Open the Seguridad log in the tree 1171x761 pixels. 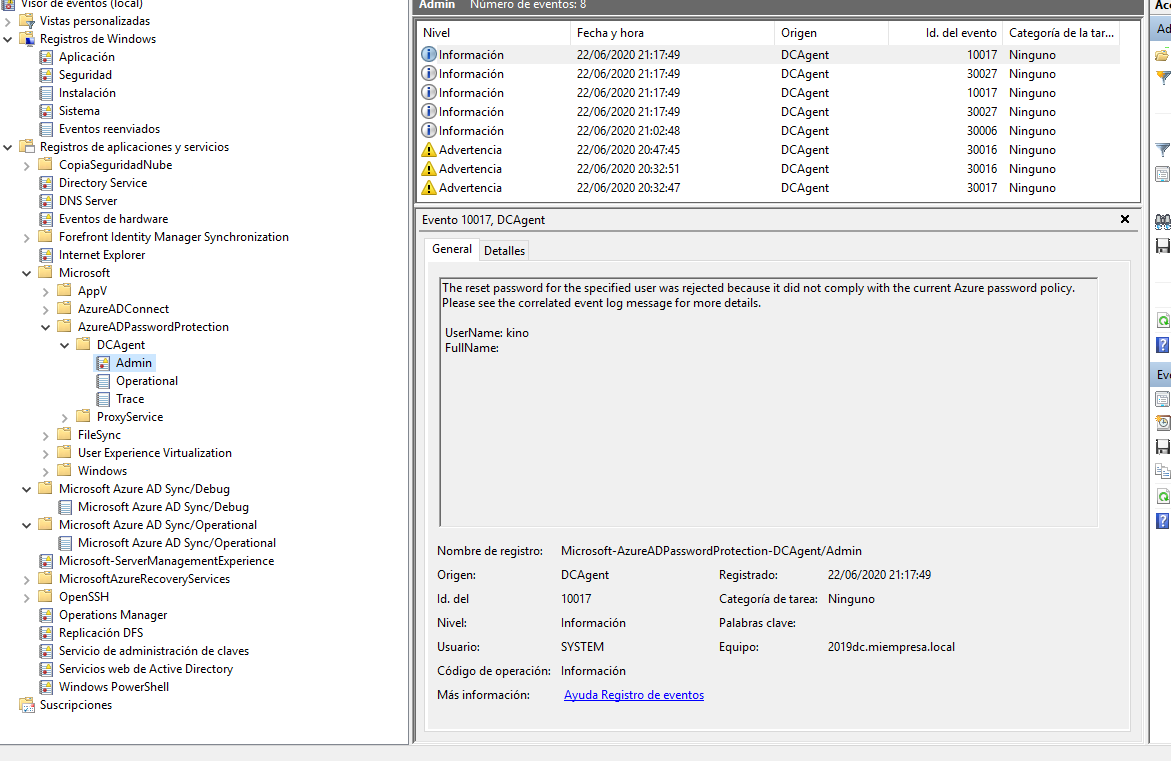pyautogui.click(x=85, y=75)
